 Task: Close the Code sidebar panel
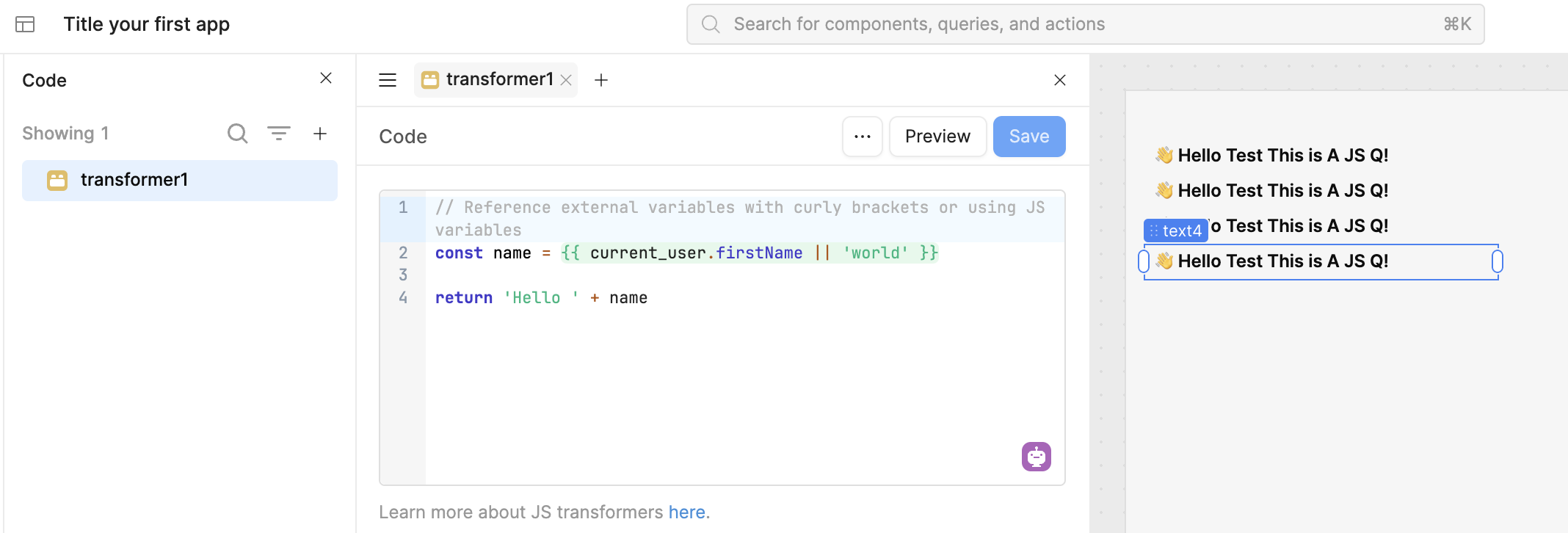click(x=326, y=79)
